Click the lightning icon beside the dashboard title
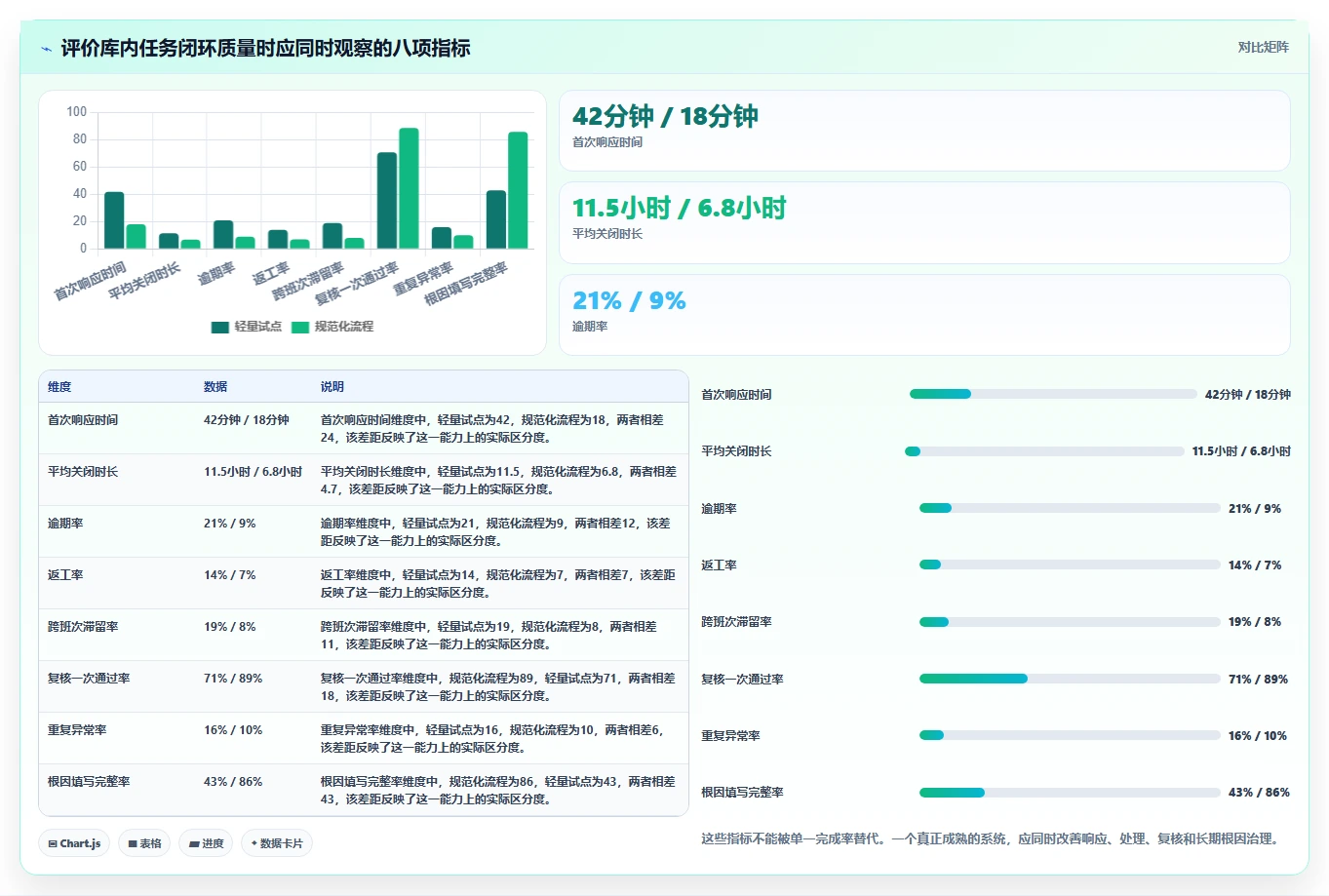 (x=47, y=49)
